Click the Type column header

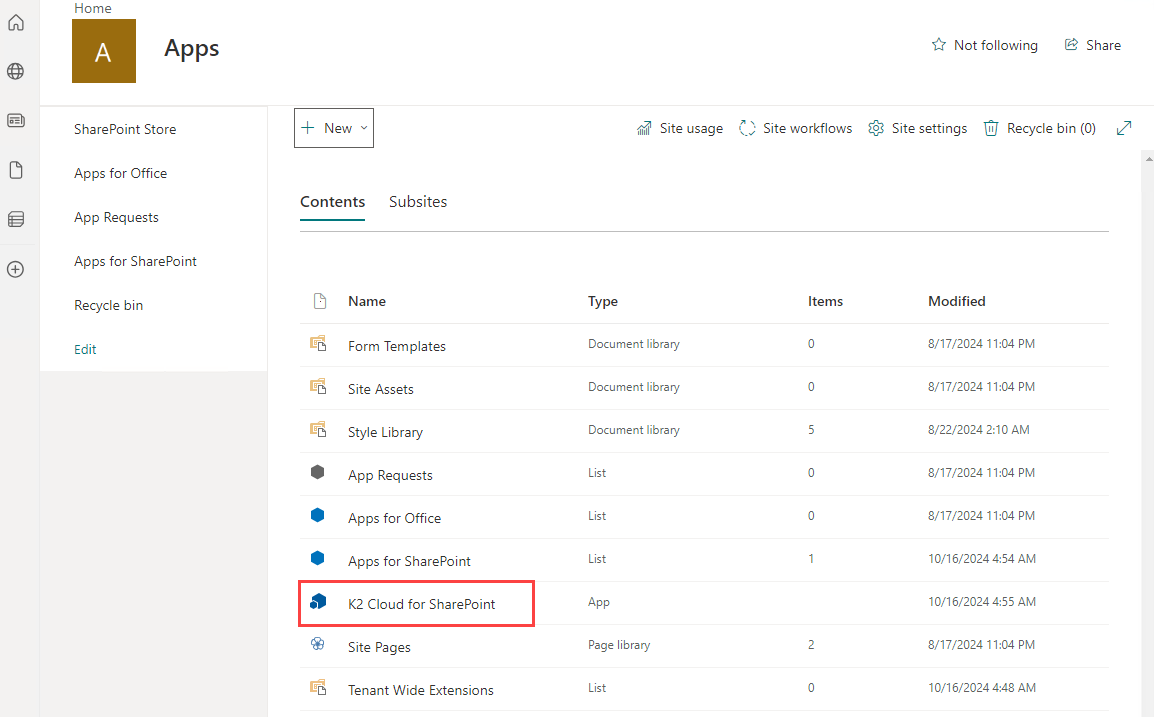click(x=603, y=301)
